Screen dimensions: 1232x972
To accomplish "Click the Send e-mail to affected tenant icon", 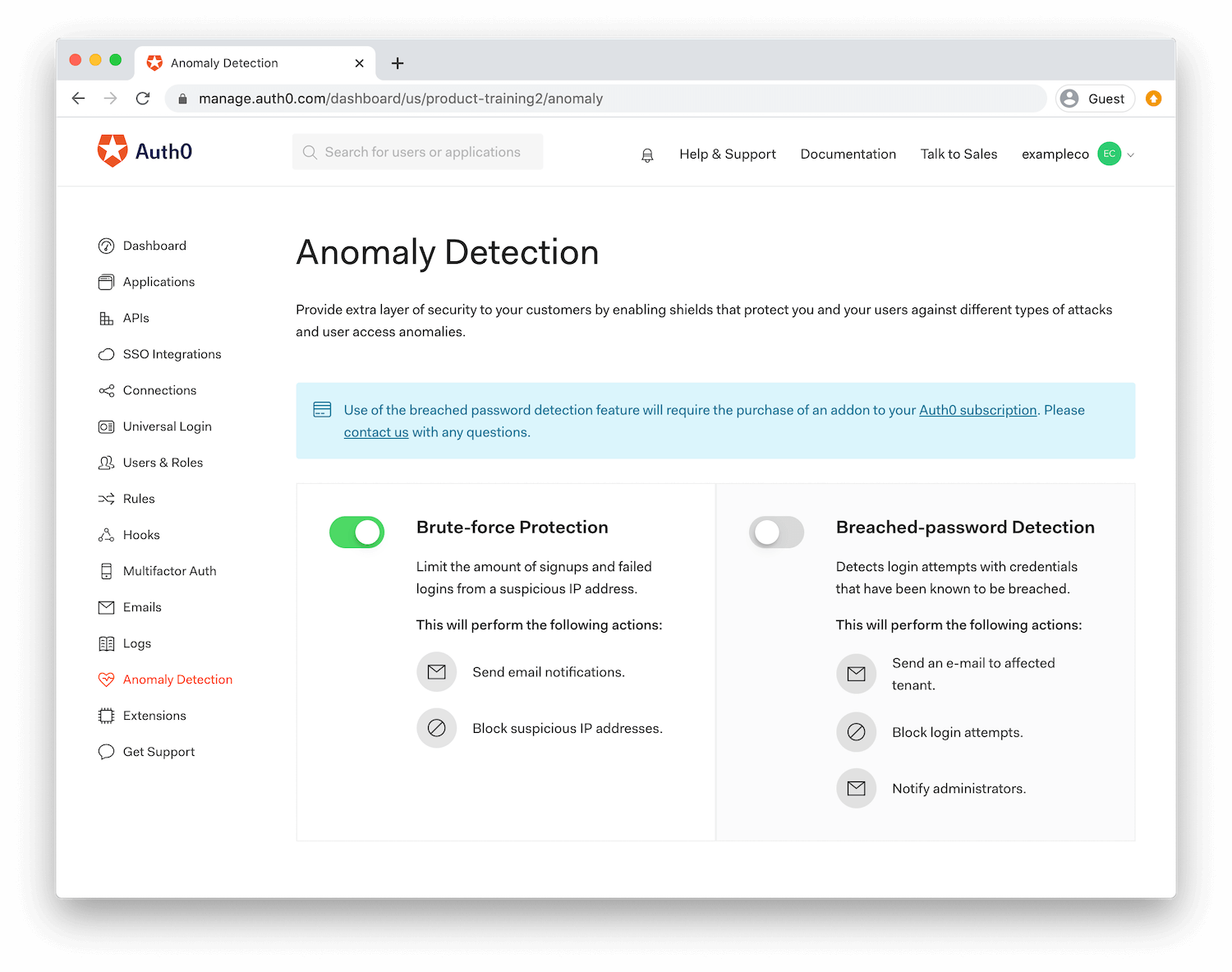I will 857,674.
